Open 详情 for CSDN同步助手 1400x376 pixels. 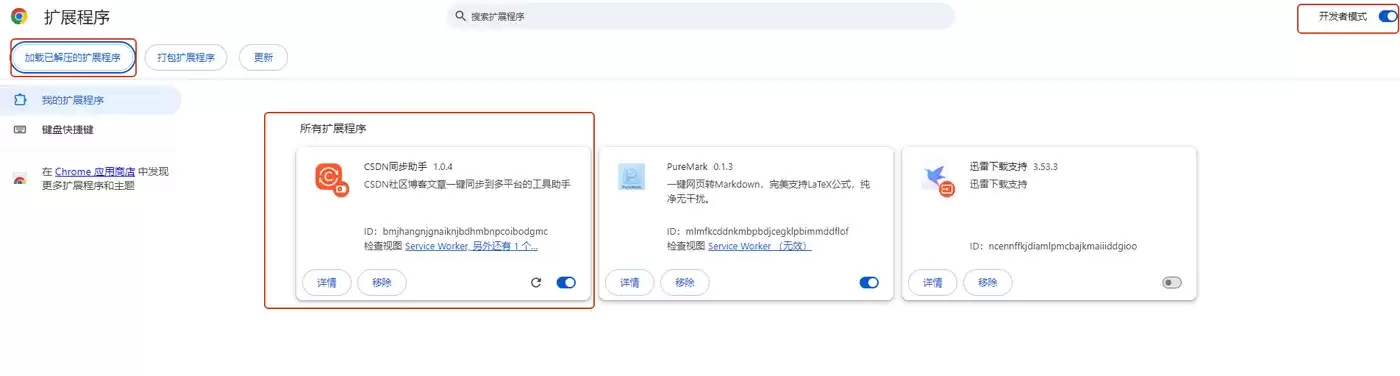[327, 283]
